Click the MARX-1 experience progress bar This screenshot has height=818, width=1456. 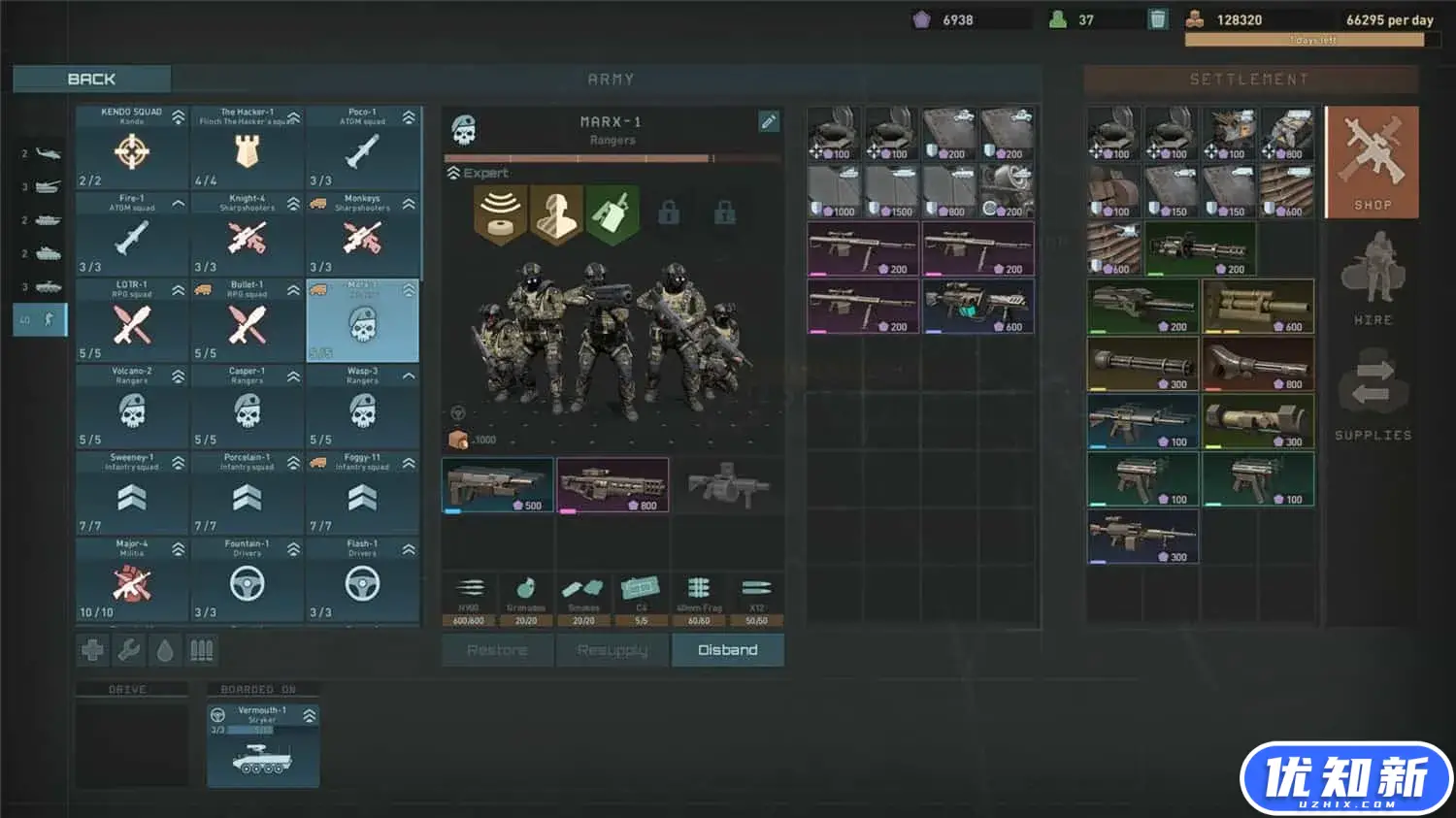click(612, 158)
